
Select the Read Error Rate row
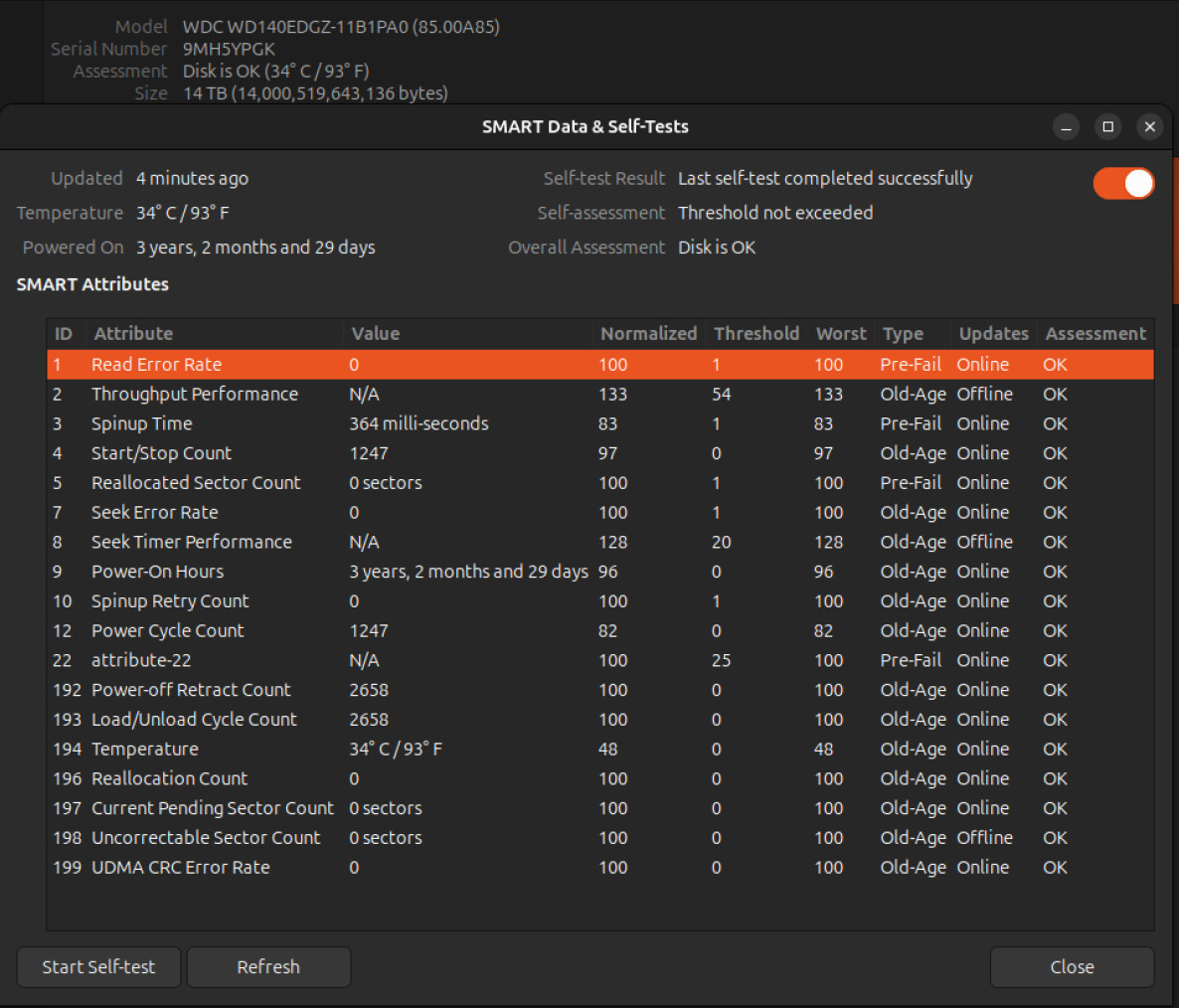coord(600,365)
